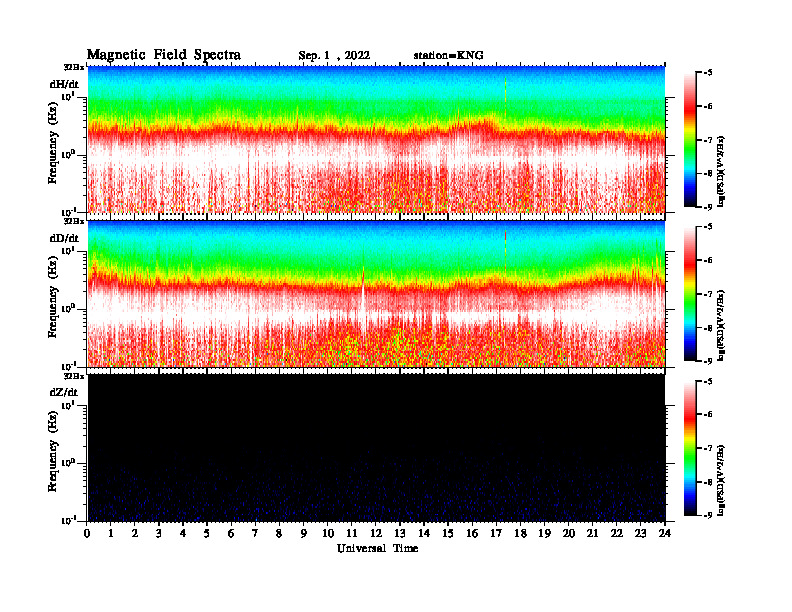Click the 10^1 frequency tick of dD/dt panel

pos(67,251)
